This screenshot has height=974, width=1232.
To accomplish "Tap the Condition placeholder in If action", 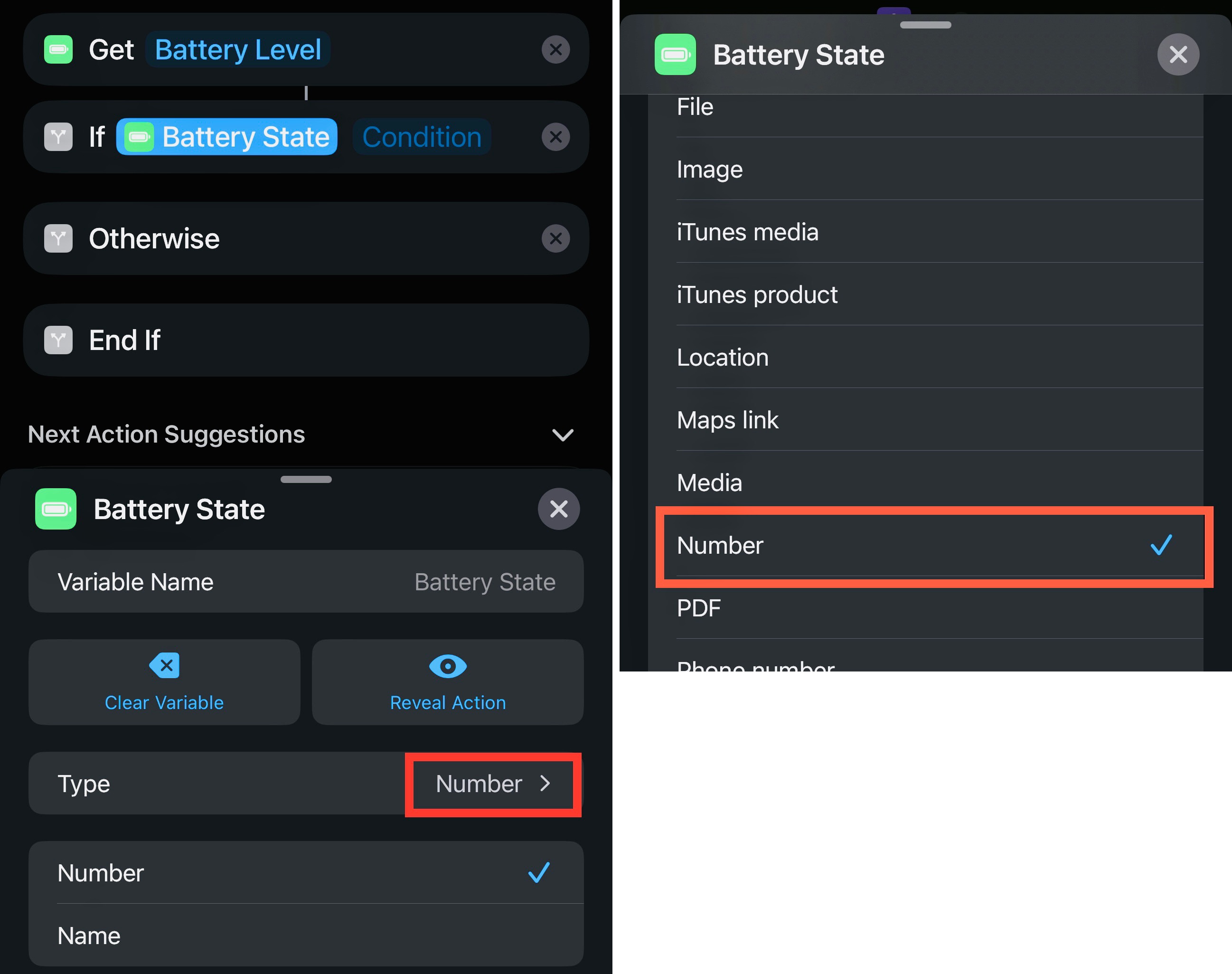I will click(x=422, y=137).
